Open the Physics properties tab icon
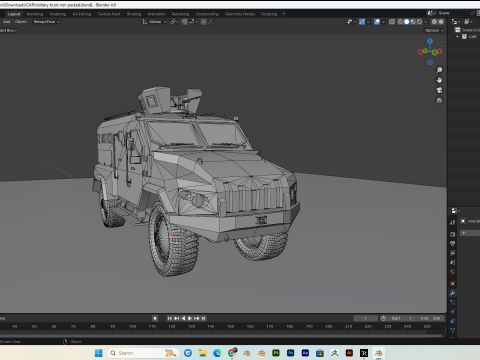Viewport: 480px width, 360px height. [453, 312]
